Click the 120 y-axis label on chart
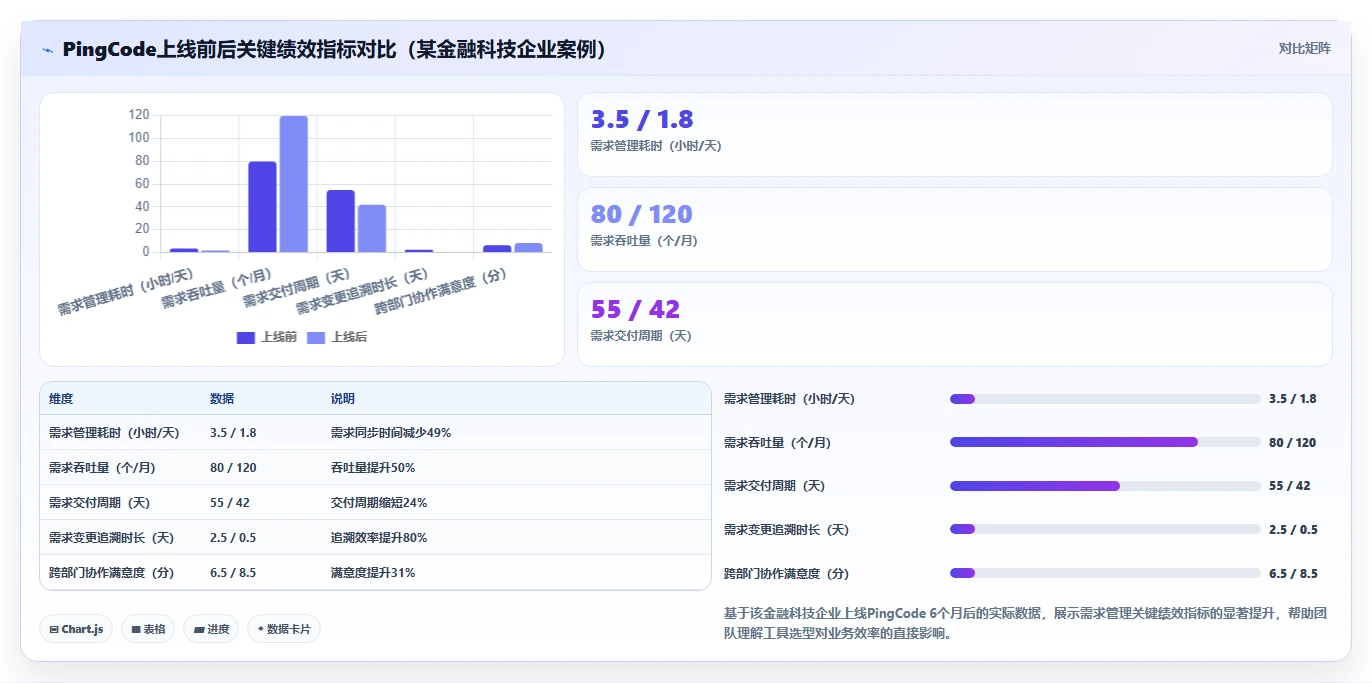This screenshot has width=1372, height=683. (138, 115)
